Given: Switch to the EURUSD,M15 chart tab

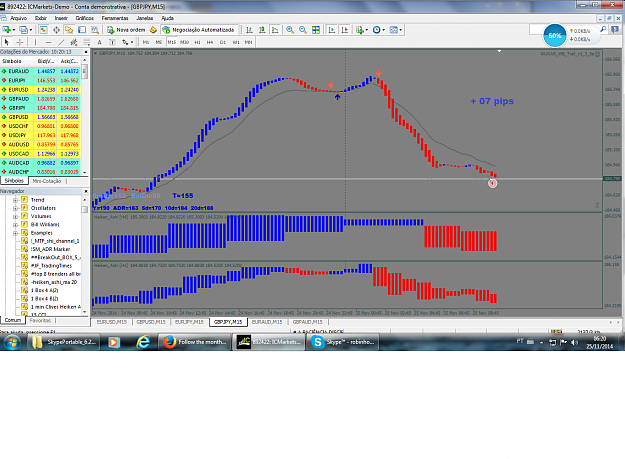Looking at the screenshot, I should [112, 322].
